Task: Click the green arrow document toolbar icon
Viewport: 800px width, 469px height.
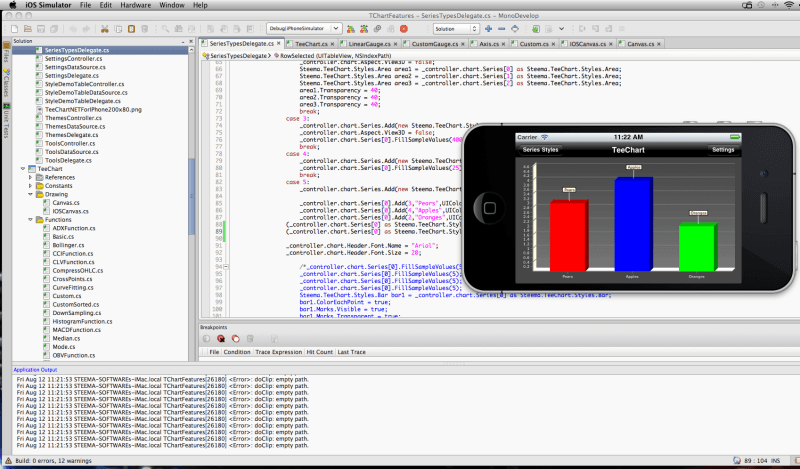Action: (535, 29)
